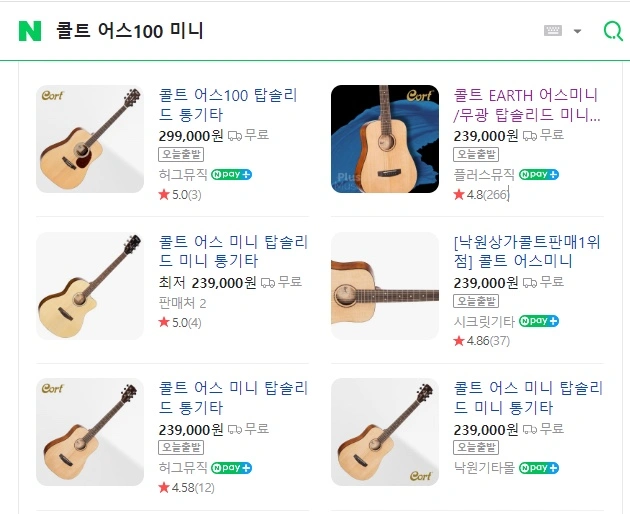Click 판매처 2 sellers link
The width and height of the screenshot is (630, 514).
182,302
